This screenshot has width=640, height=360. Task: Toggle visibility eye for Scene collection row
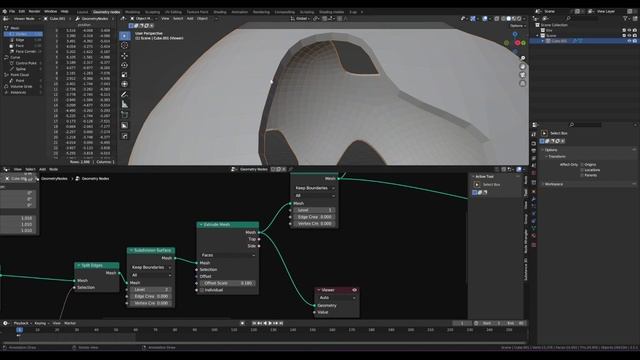[629, 36]
